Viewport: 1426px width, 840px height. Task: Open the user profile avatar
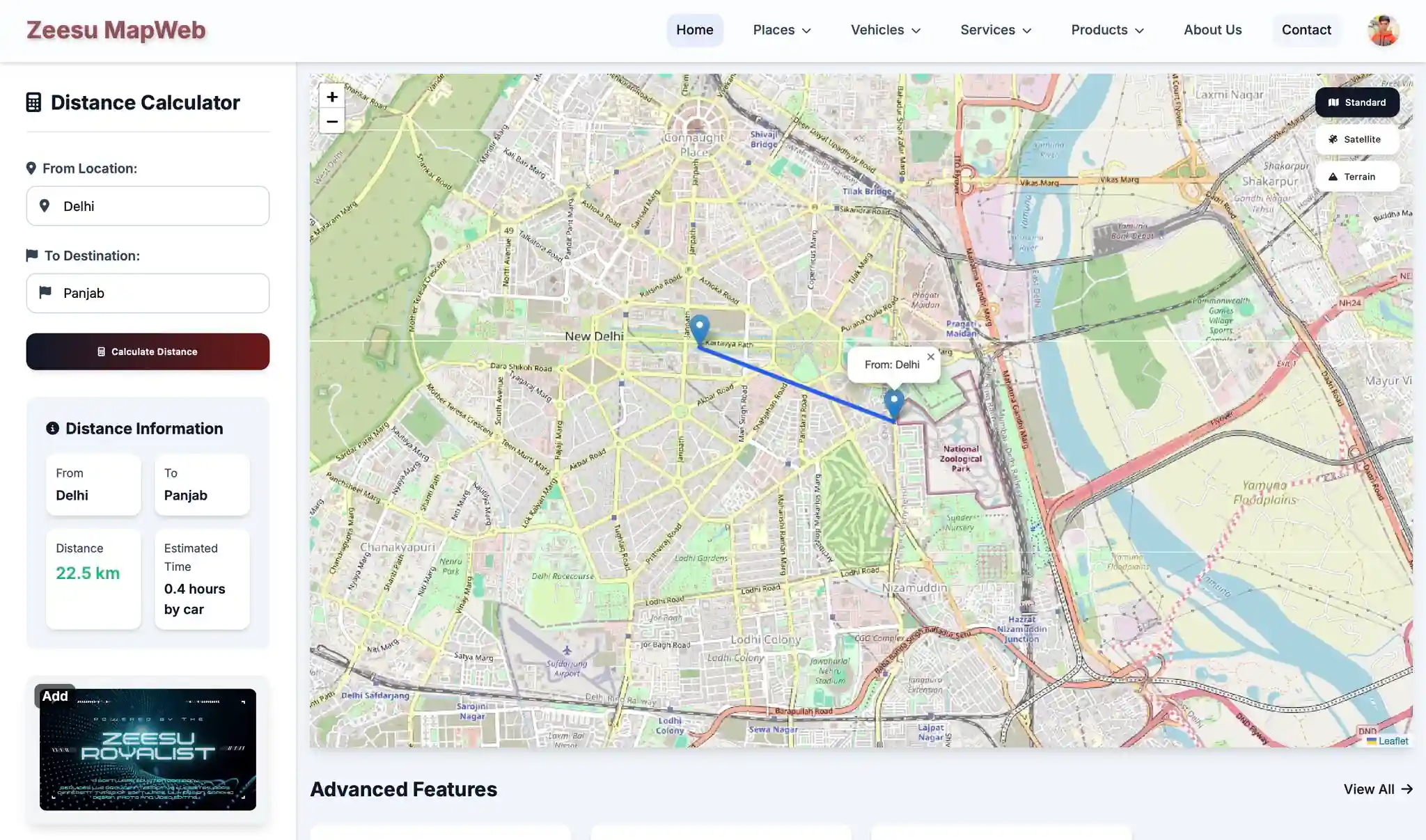tap(1383, 30)
